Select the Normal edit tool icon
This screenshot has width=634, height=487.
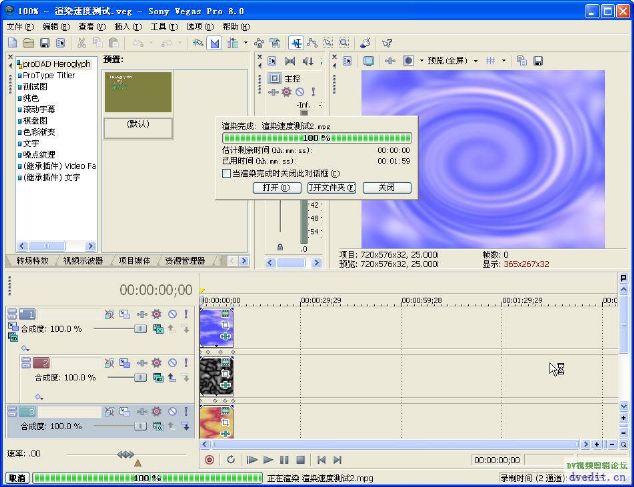pos(296,43)
